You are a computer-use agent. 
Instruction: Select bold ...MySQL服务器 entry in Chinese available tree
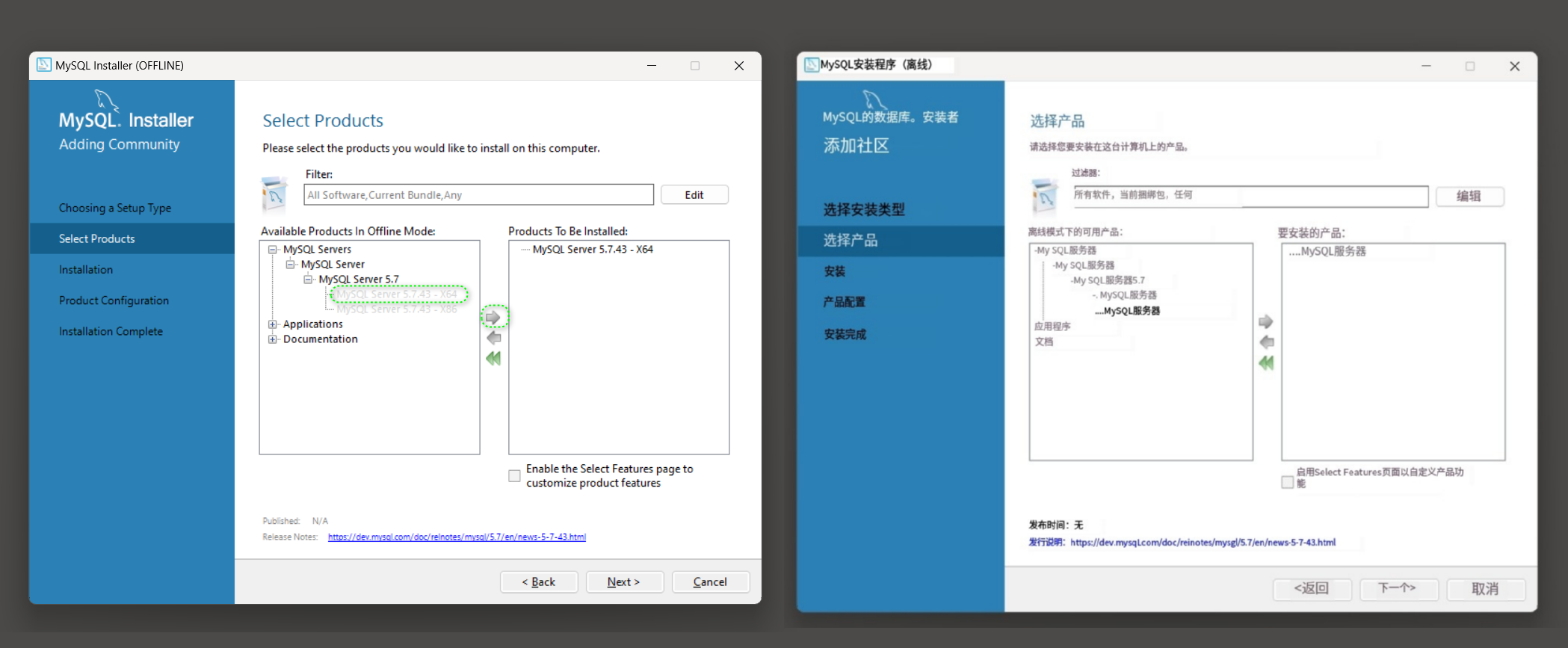click(x=1128, y=311)
